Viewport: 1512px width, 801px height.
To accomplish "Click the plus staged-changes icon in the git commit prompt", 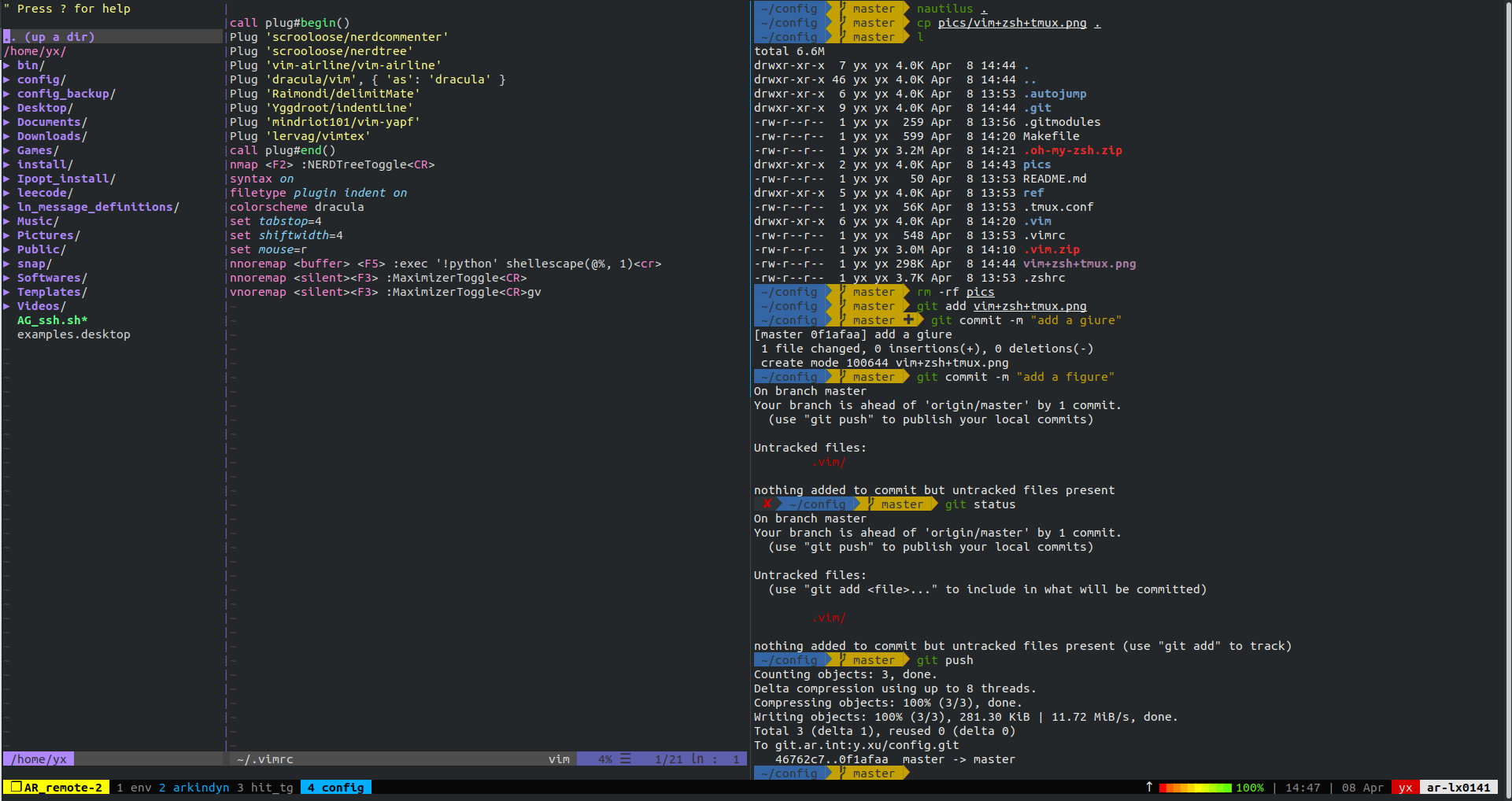I will 909,320.
